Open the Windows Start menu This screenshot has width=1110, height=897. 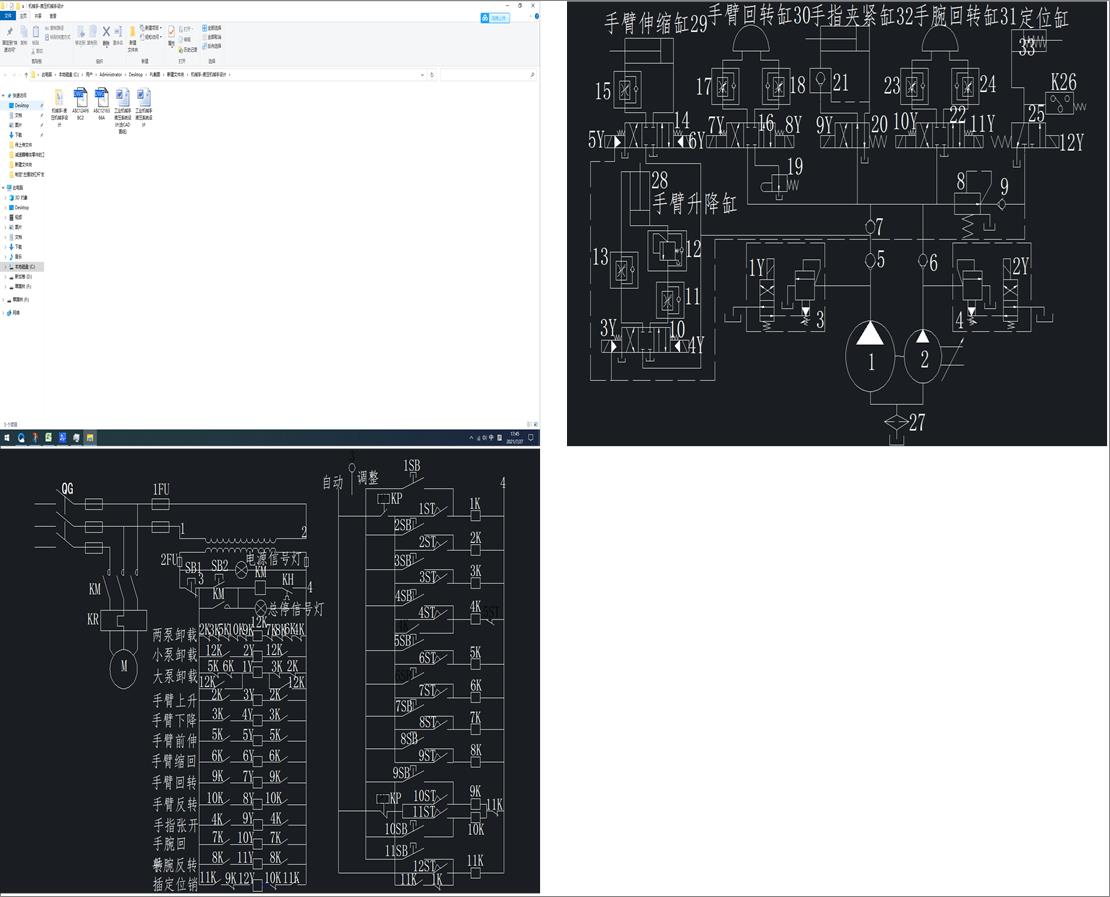pyautogui.click(x=7, y=438)
